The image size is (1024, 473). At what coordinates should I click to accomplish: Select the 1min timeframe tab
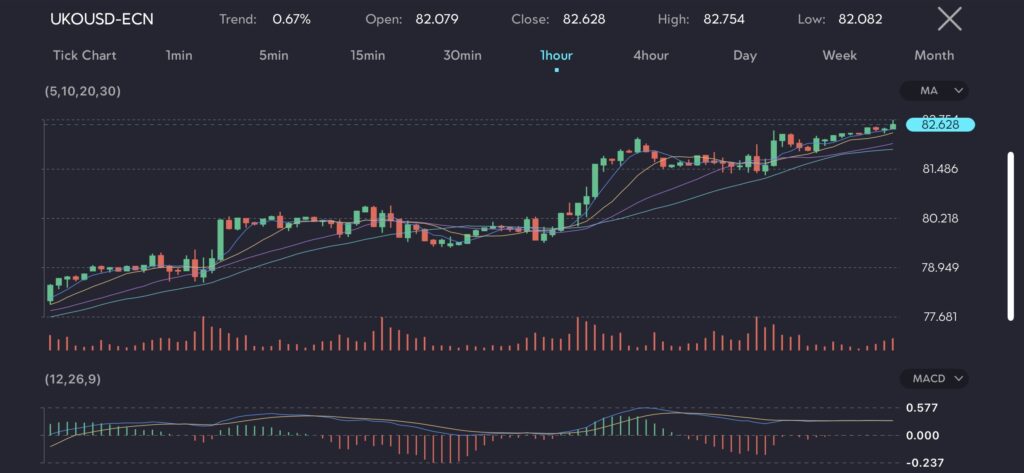(179, 55)
